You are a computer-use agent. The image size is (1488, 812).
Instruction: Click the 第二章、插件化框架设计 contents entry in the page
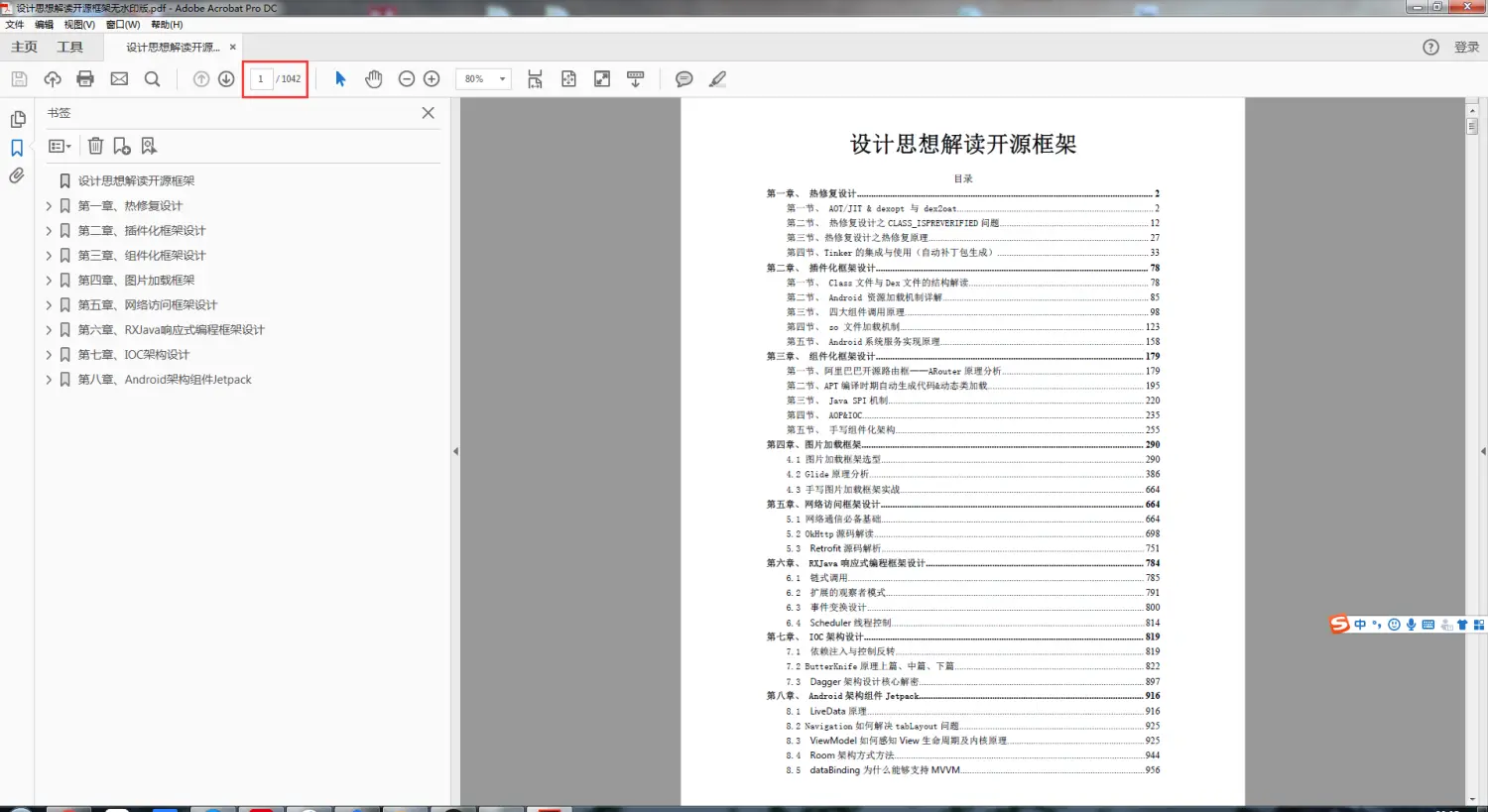point(962,268)
